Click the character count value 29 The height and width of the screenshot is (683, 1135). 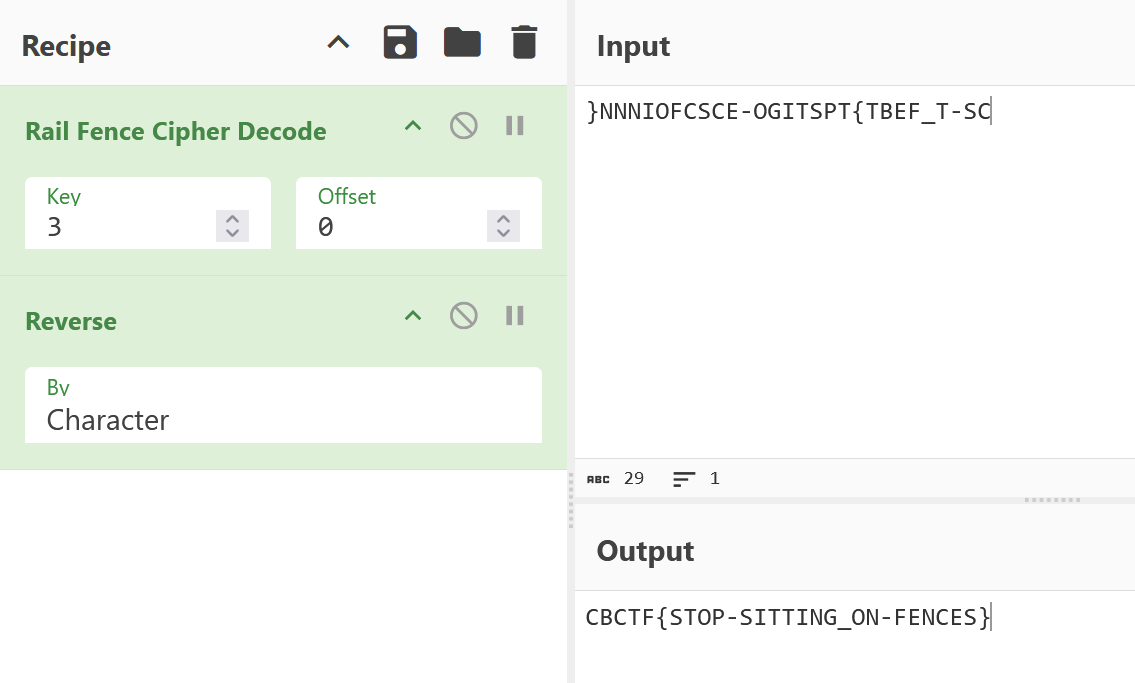coord(634,478)
